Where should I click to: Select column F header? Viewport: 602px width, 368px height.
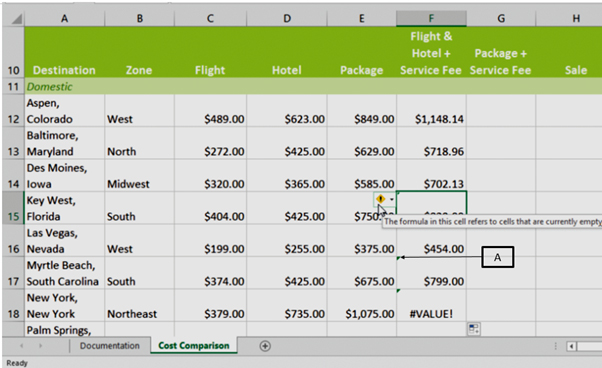[x=431, y=18]
